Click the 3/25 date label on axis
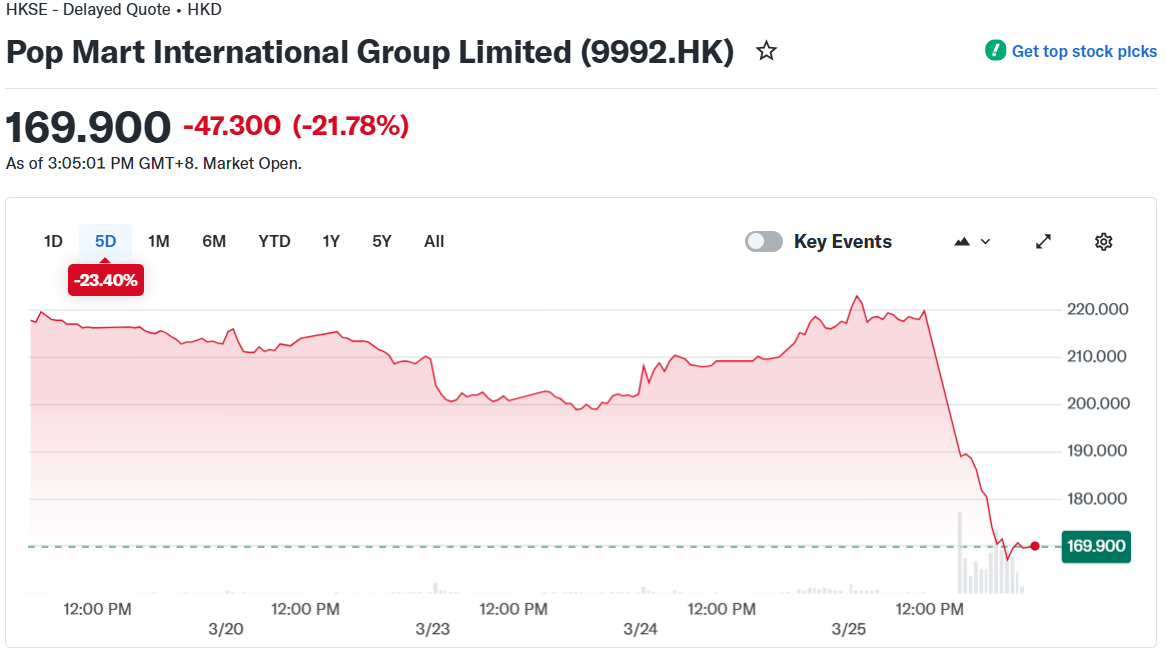 pyautogui.click(x=849, y=629)
